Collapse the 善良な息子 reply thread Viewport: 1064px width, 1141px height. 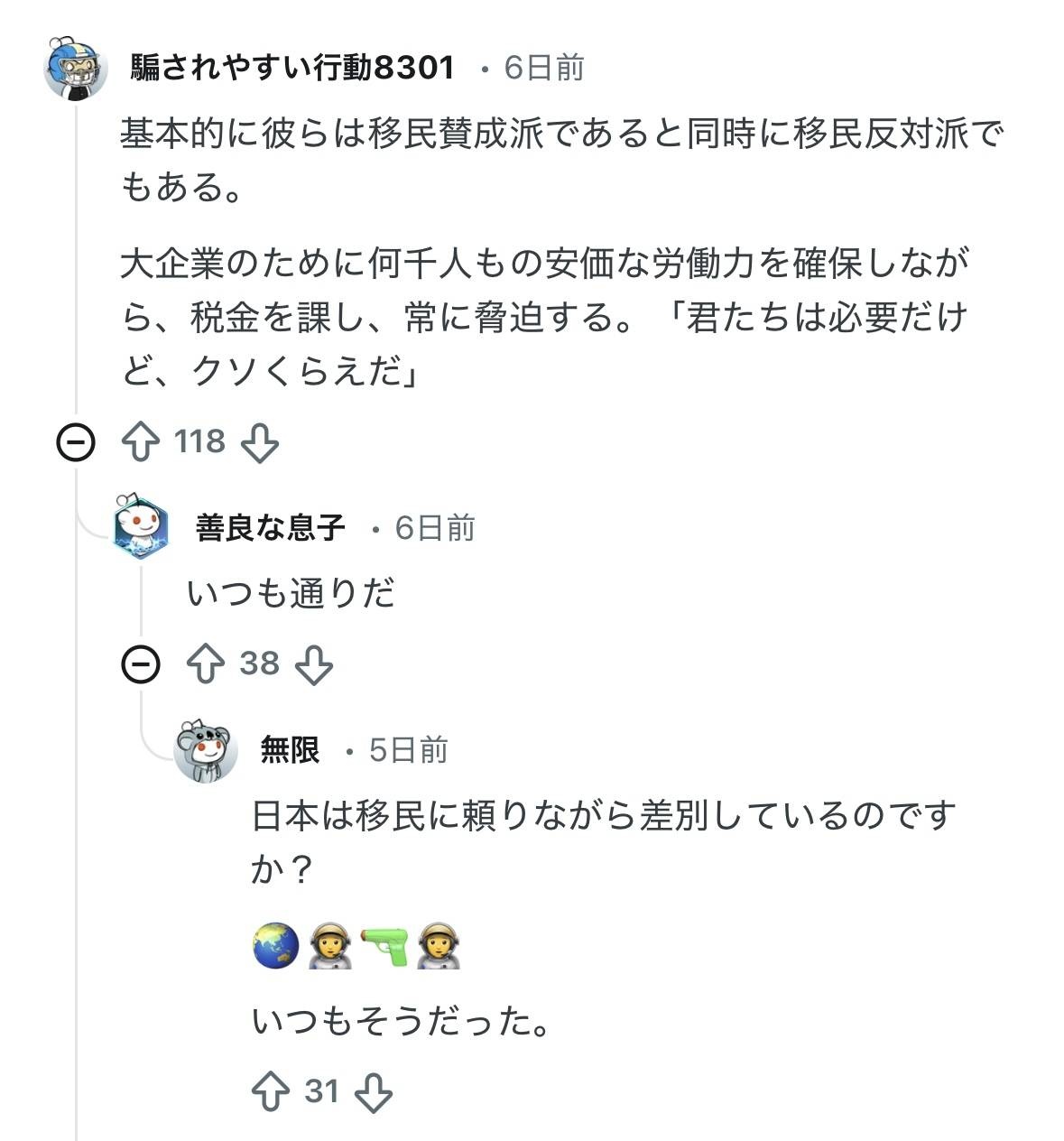coord(141,665)
